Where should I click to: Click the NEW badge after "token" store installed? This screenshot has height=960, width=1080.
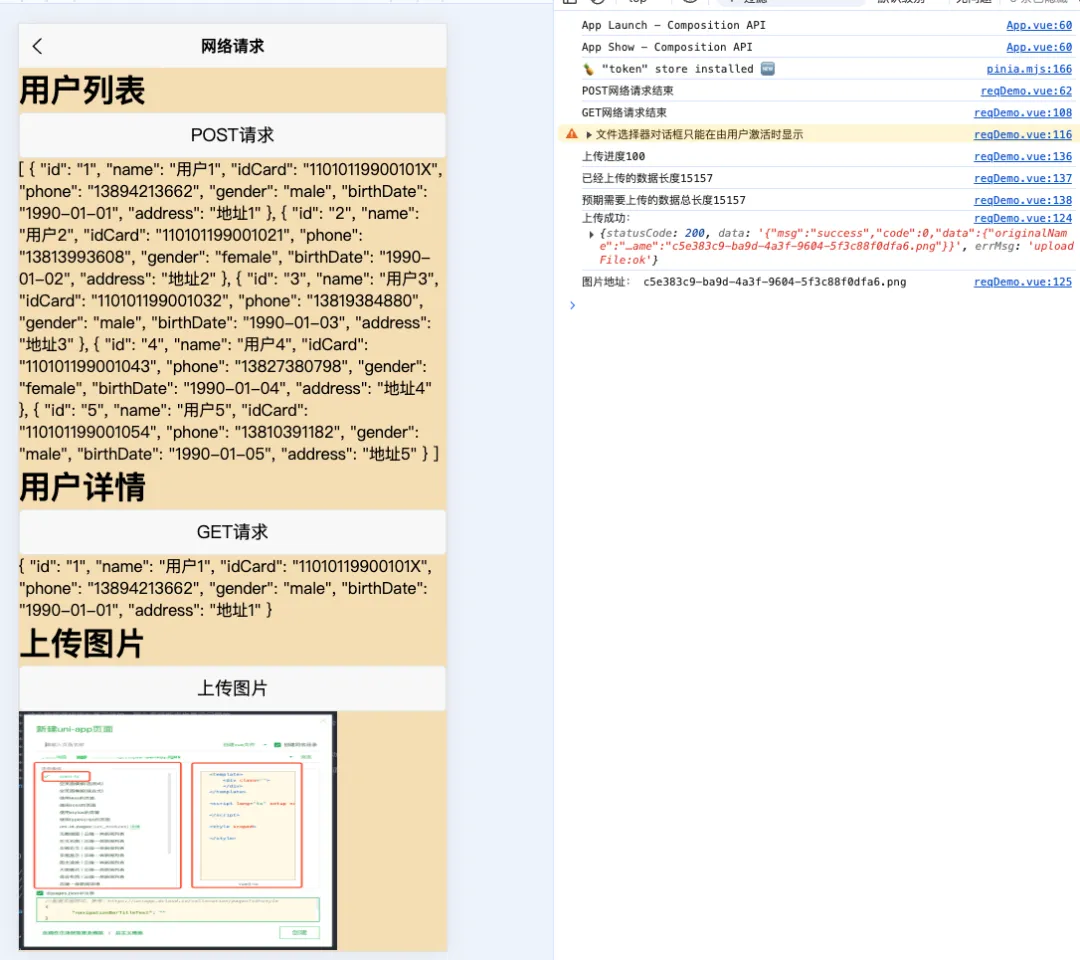tap(767, 69)
